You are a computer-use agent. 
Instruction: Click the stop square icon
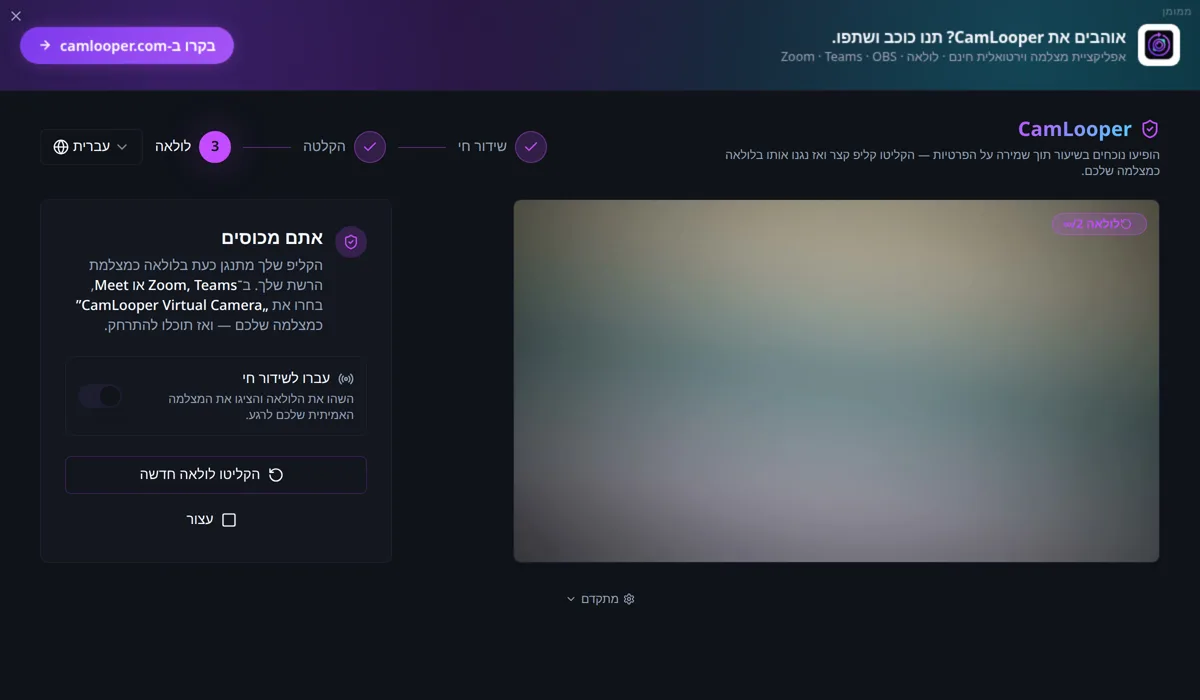pos(229,520)
